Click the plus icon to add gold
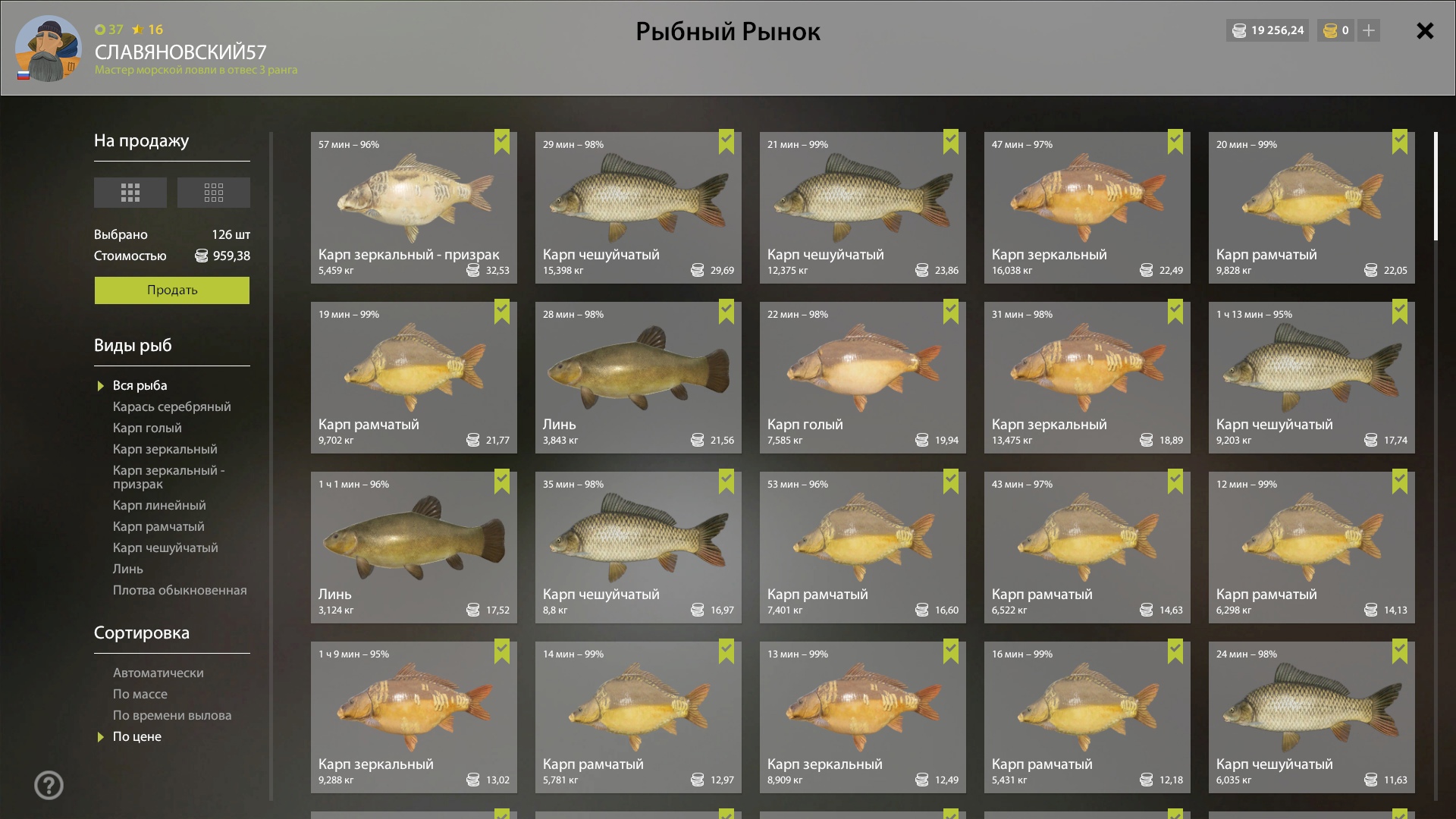 [x=1368, y=30]
